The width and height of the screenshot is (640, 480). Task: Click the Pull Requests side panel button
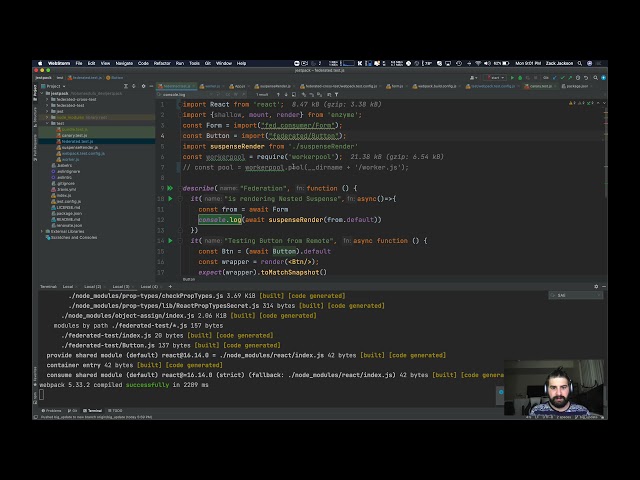point(35,148)
